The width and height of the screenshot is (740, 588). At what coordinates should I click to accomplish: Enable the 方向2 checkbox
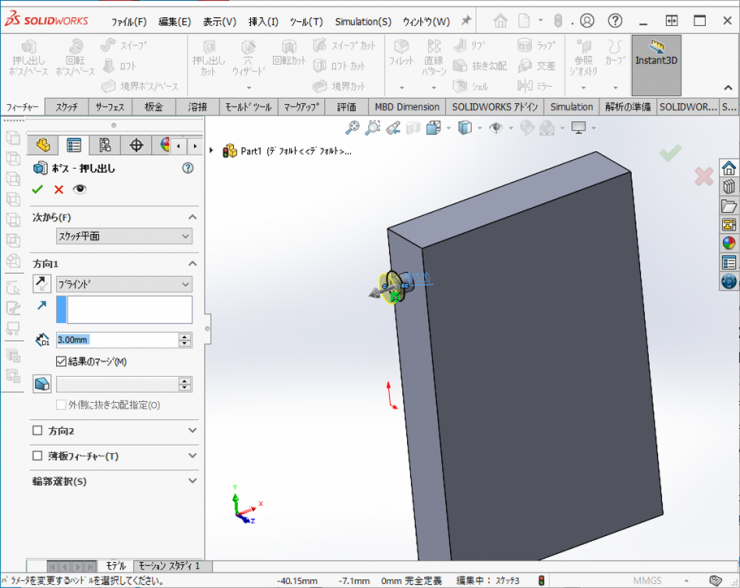coord(38,431)
